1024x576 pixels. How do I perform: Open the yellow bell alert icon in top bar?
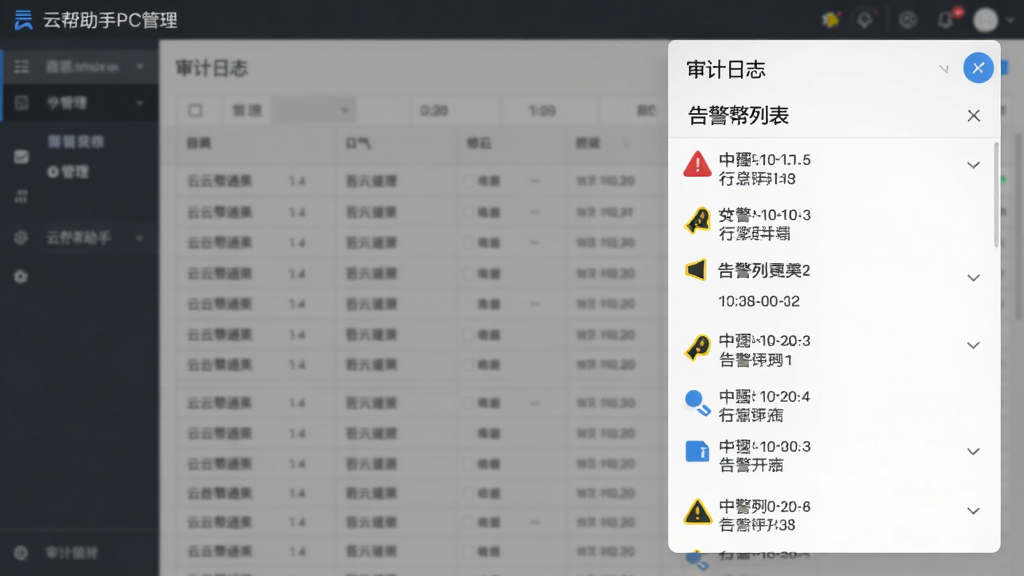click(x=831, y=20)
